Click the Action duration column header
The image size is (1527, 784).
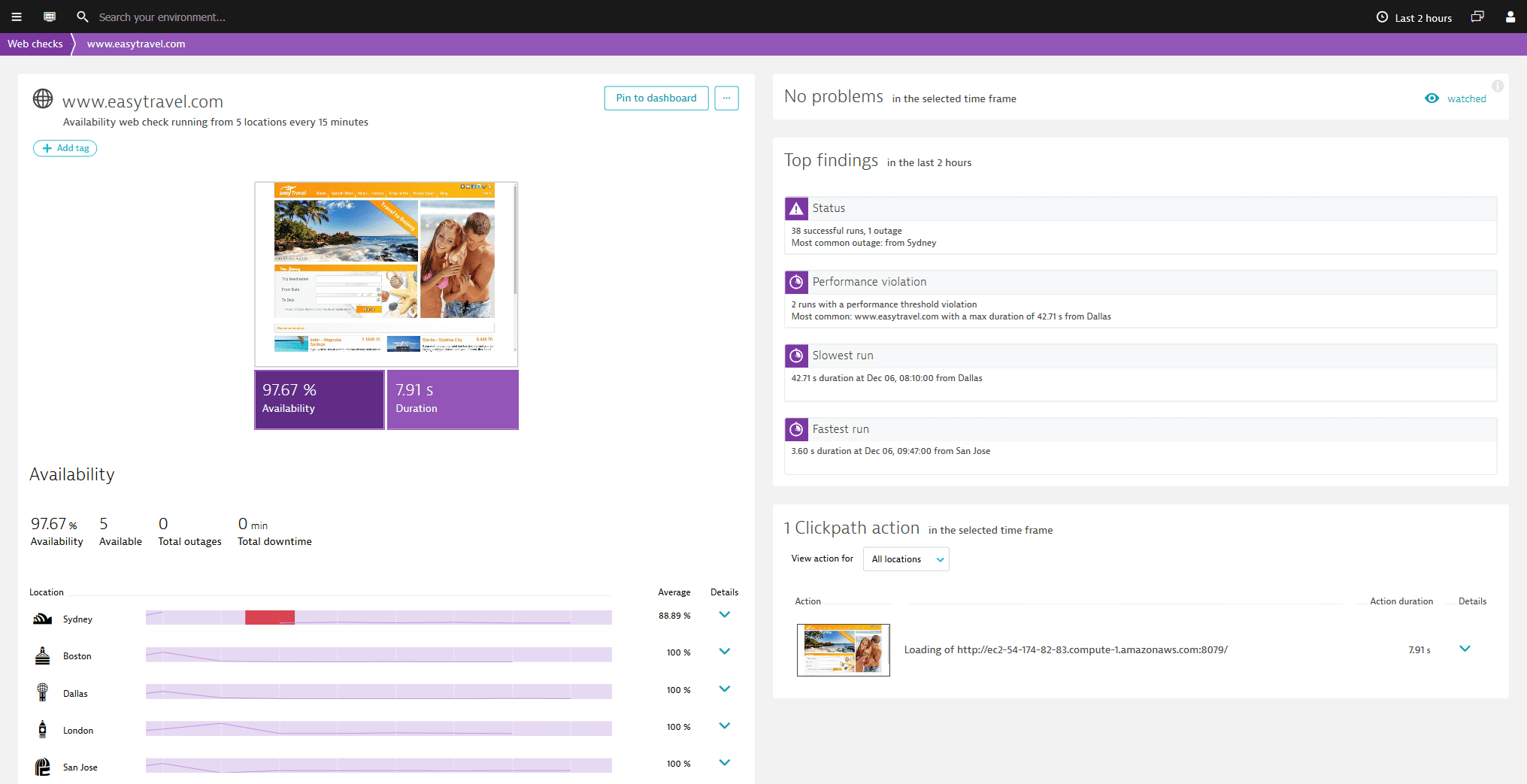[1401, 601]
